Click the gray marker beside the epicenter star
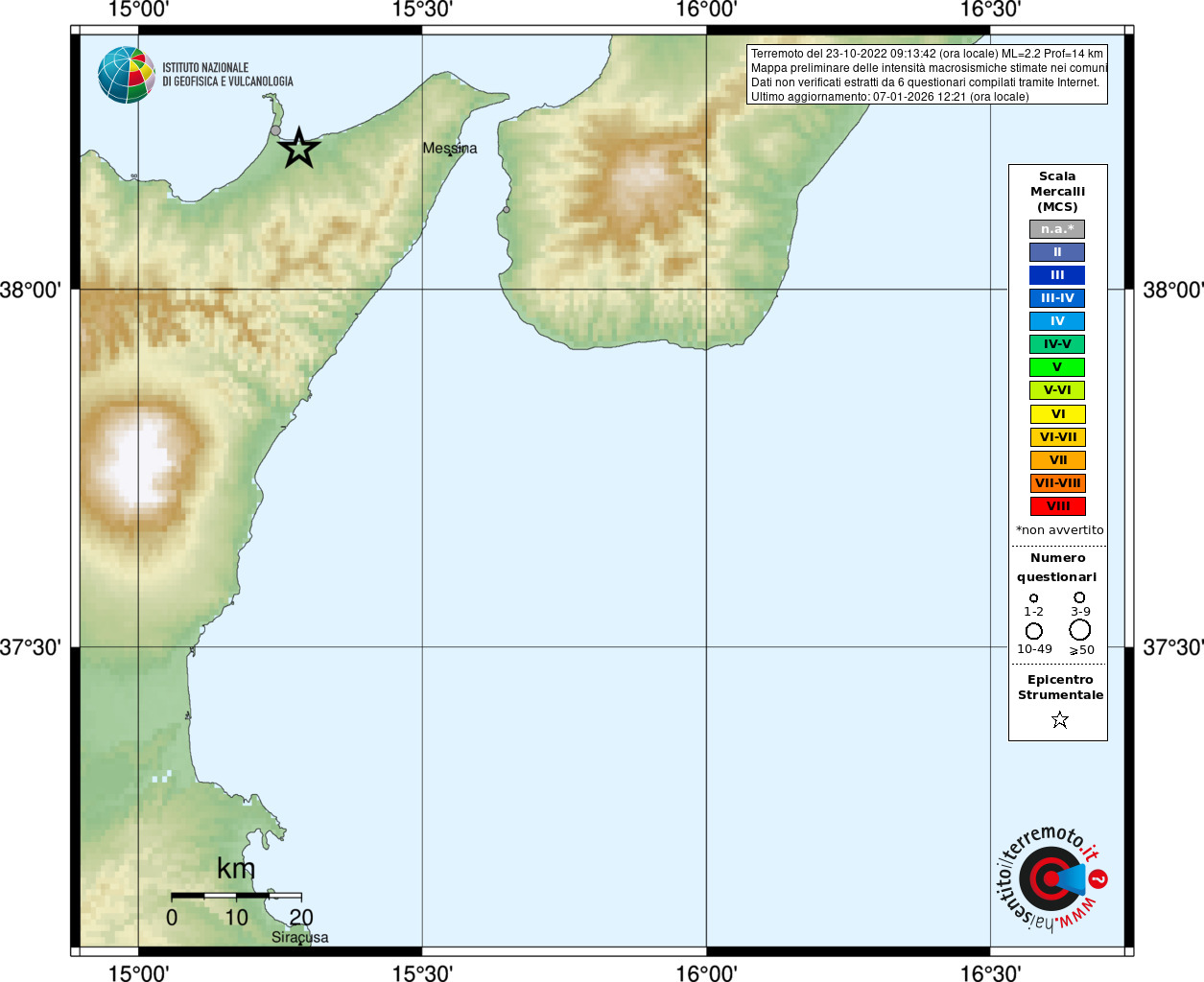1204x982 pixels. (x=275, y=130)
